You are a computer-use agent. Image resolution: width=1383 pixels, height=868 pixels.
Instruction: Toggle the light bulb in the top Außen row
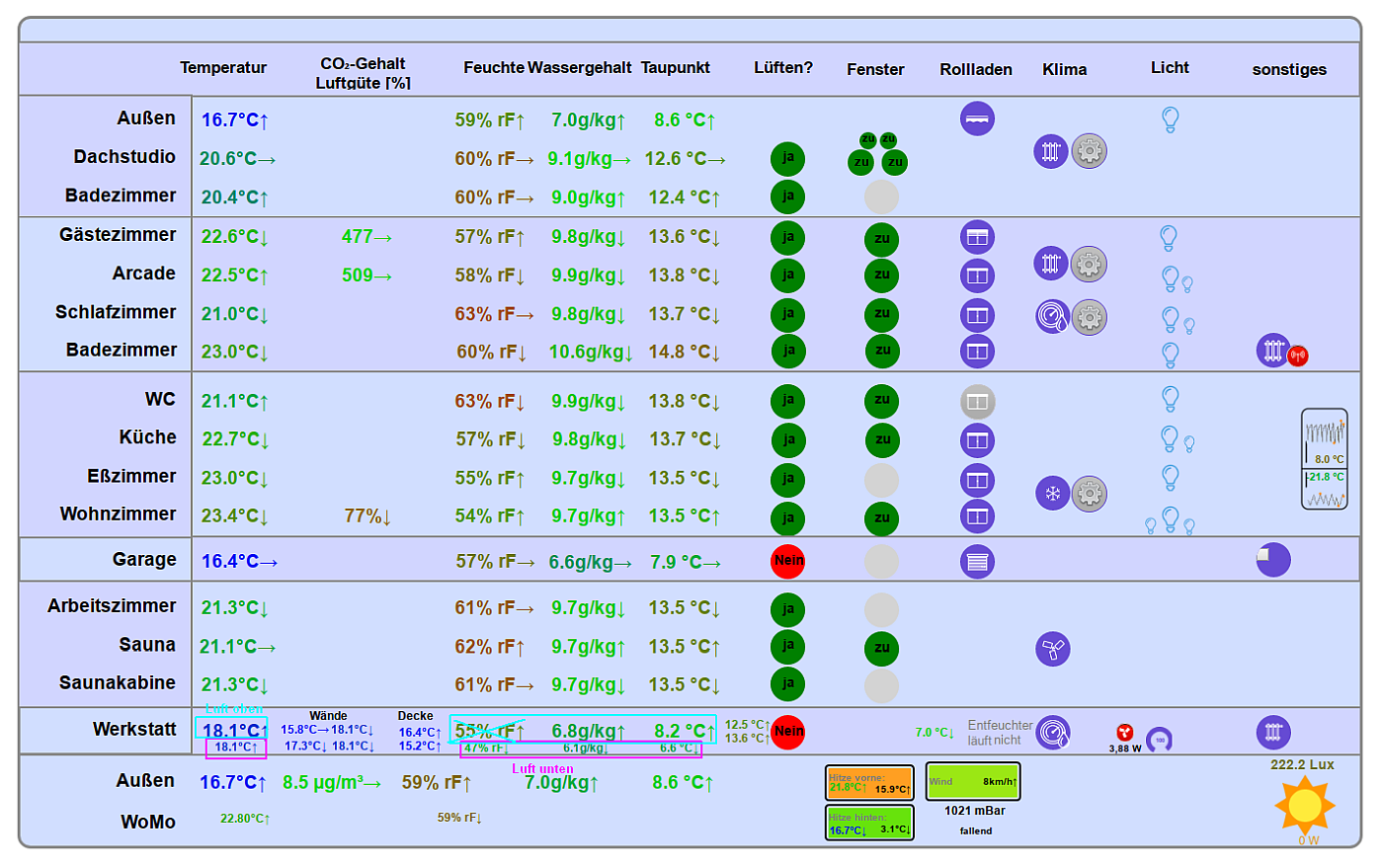tap(1170, 119)
